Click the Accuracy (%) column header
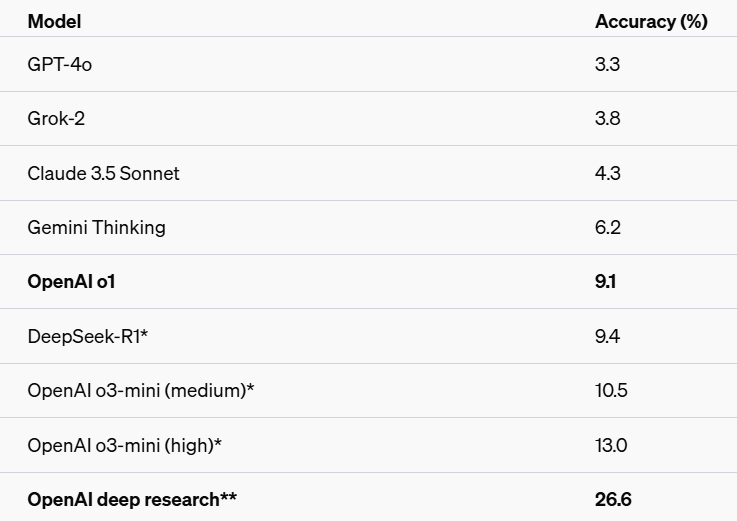The width and height of the screenshot is (737, 521). click(651, 22)
